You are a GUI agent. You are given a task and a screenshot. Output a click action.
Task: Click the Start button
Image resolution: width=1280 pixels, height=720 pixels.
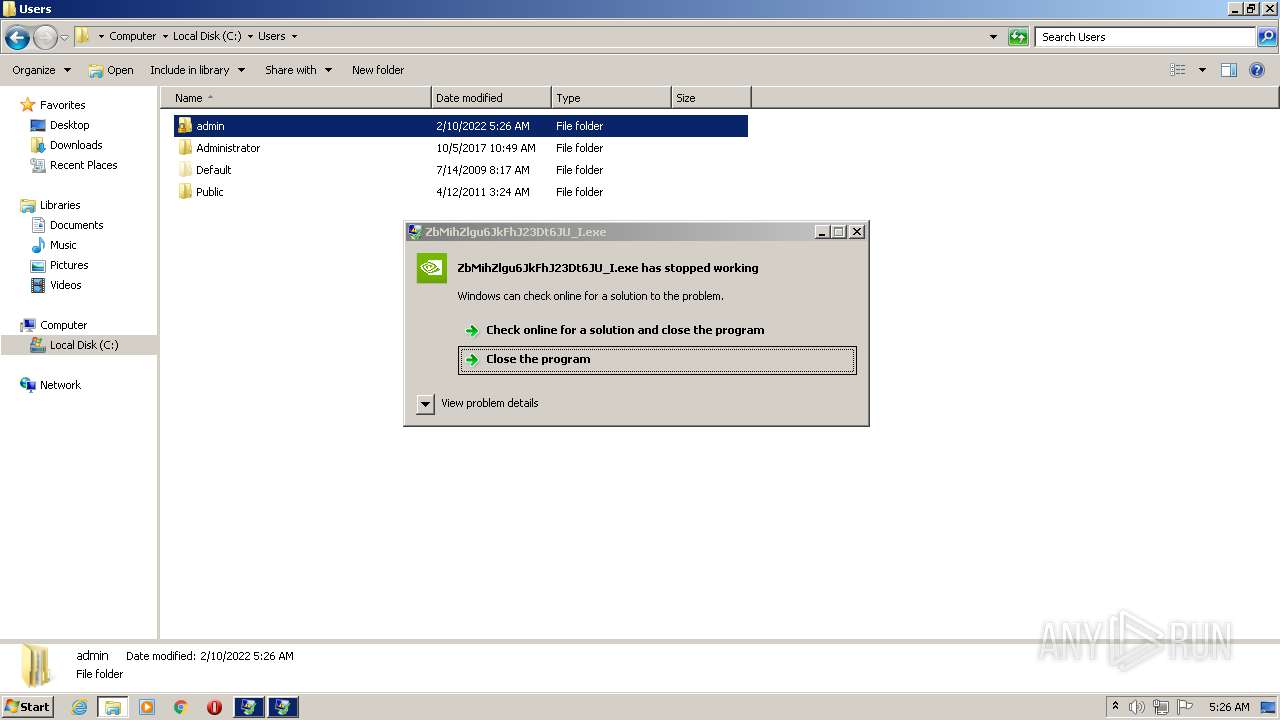coord(28,707)
